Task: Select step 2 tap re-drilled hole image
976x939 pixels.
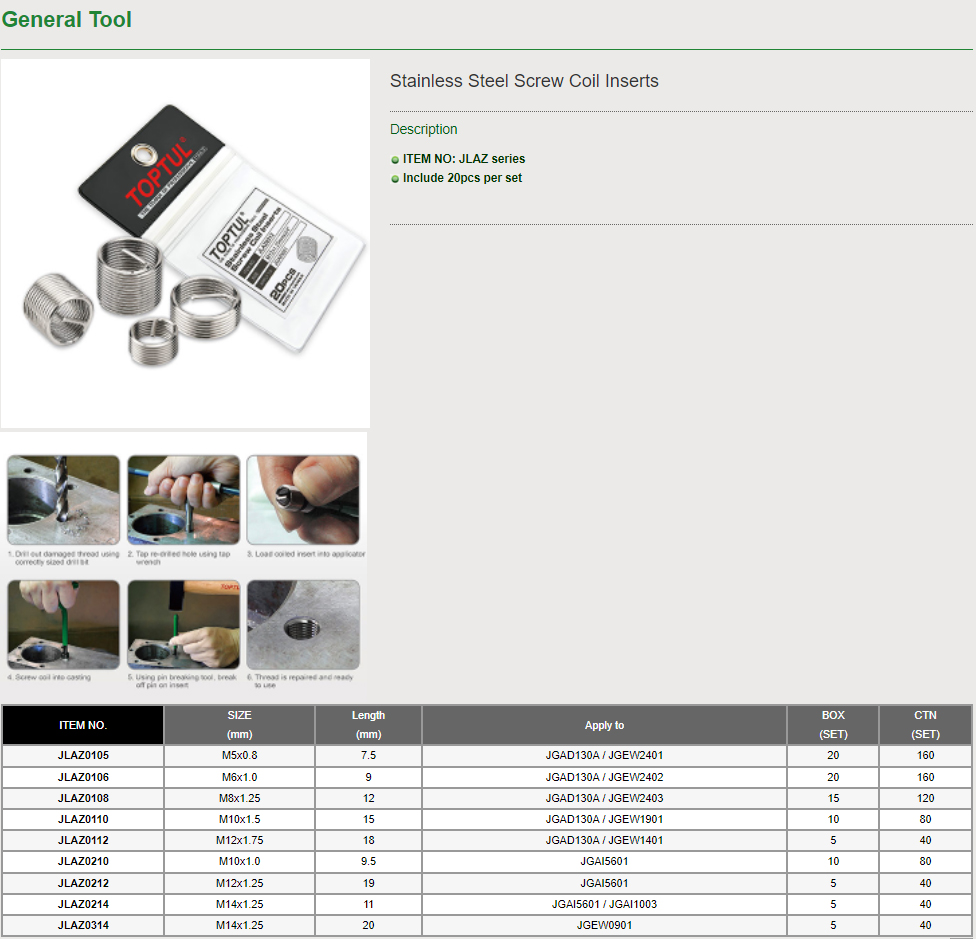Action: click(184, 500)
